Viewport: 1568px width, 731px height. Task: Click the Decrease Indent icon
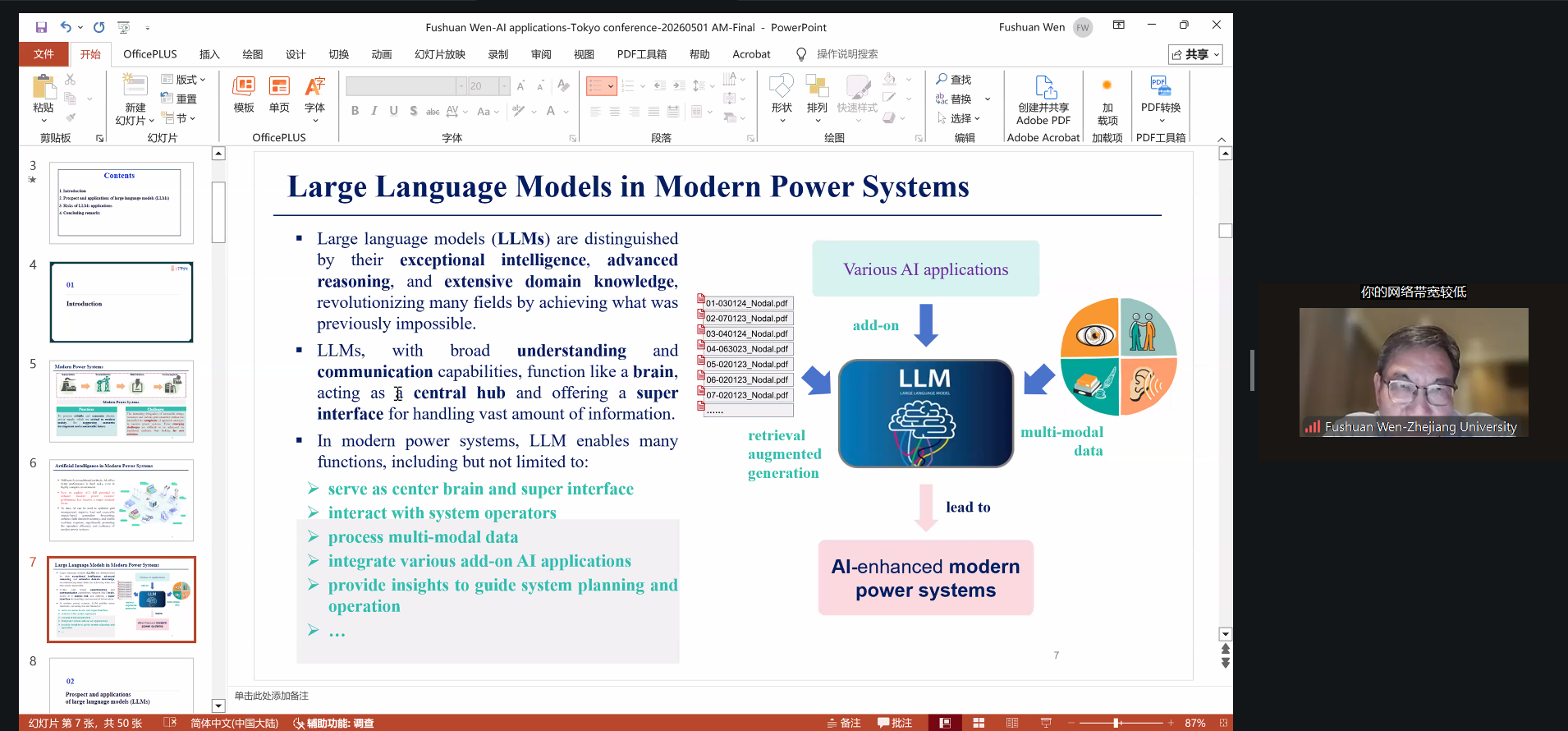[x=660, y=85]
